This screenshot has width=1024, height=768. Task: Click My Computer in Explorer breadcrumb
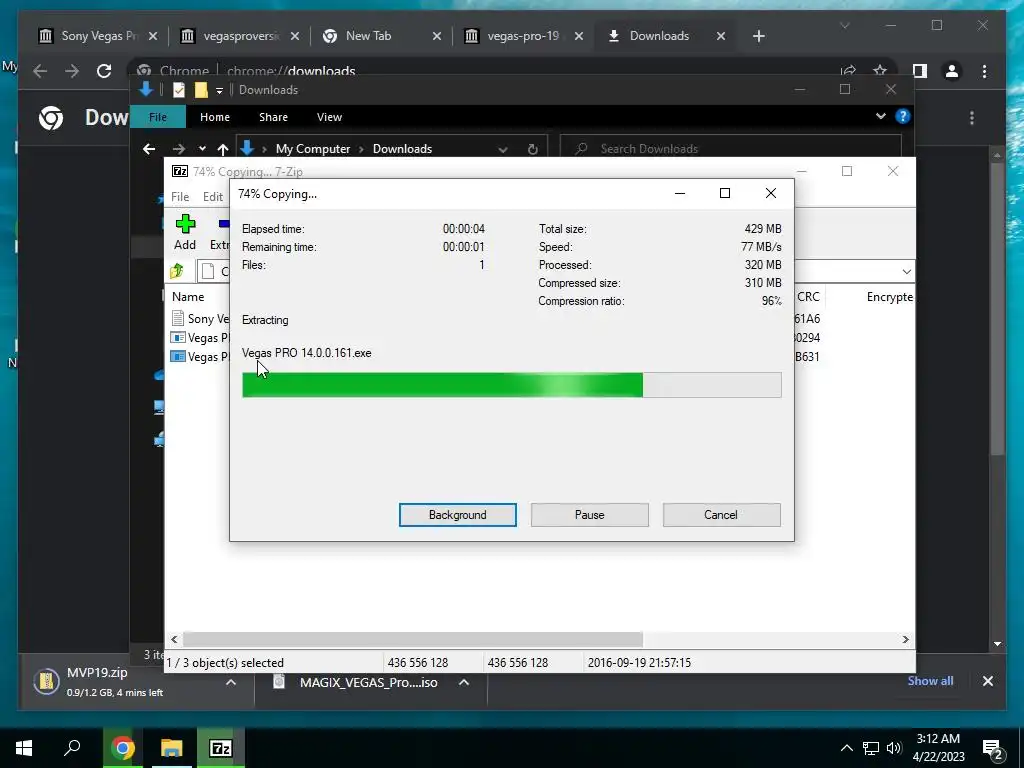tap(313, 149)
